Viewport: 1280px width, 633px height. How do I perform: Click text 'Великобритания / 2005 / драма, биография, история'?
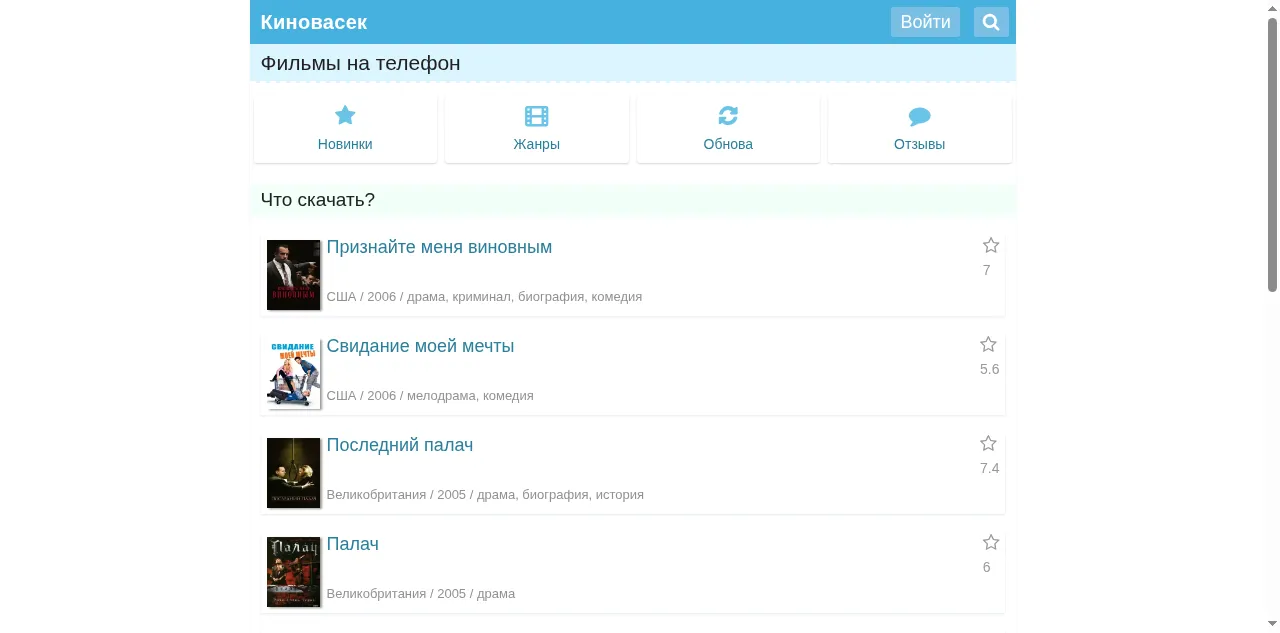click(485, 495)
